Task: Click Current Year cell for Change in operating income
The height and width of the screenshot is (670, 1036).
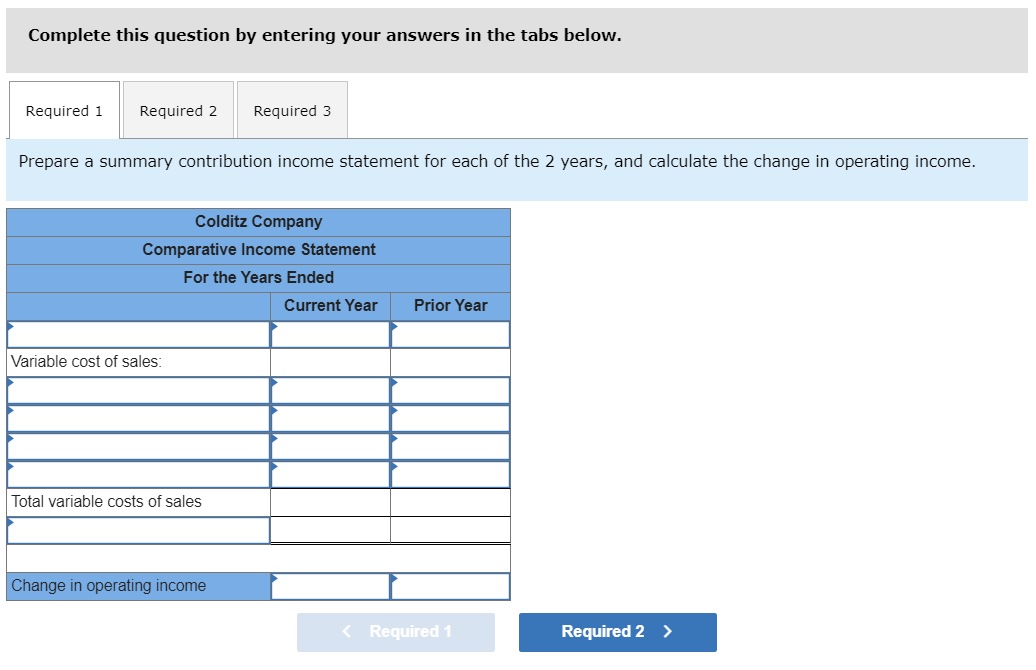Action: coord(330,586)
